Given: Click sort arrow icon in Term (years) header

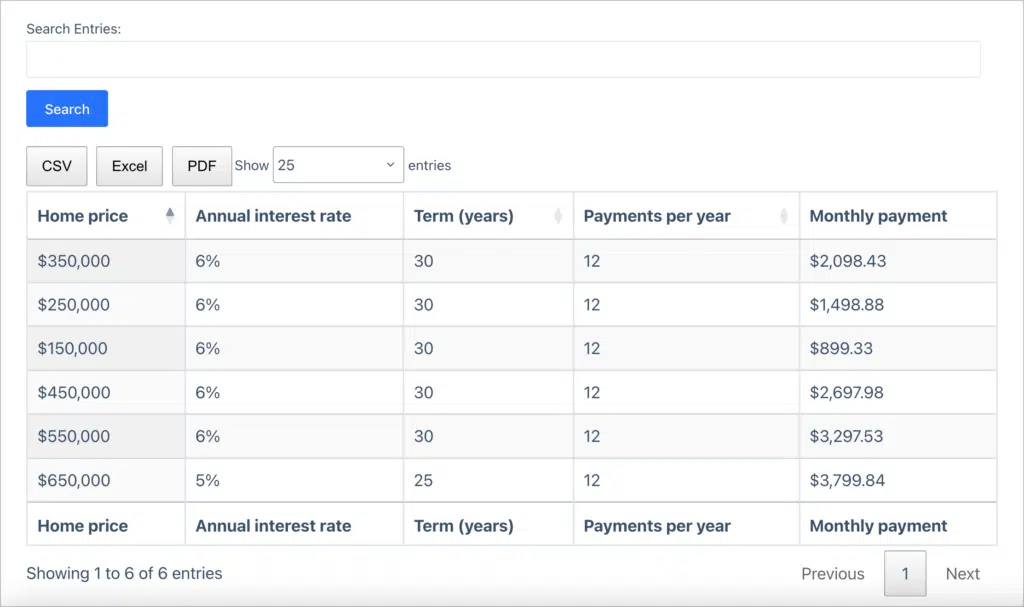Looking at the screenshot, I should [x=558, y=216].
